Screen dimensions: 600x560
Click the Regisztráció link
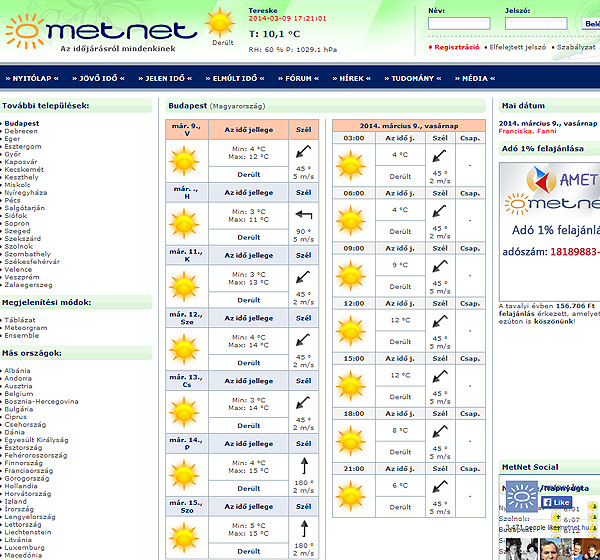[457, 47]
